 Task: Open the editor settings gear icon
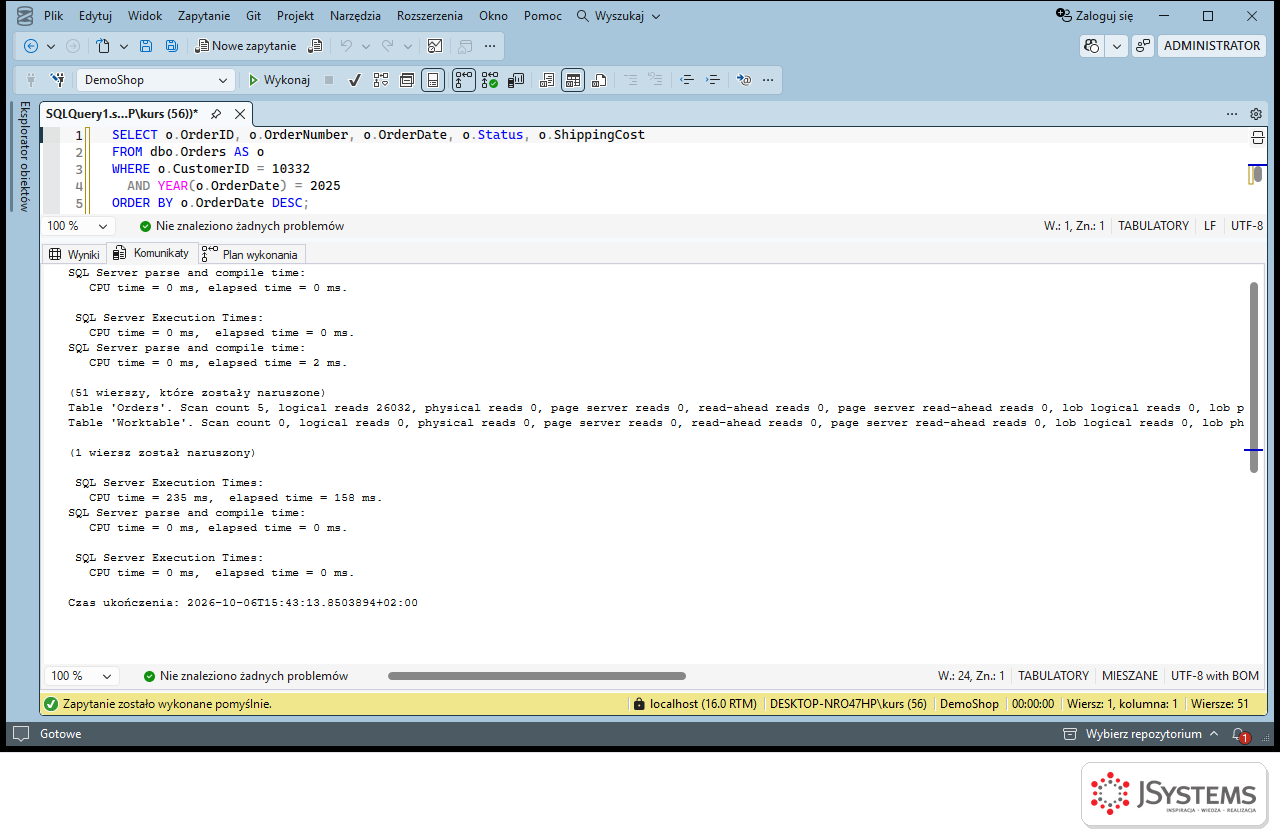[1256, 114]
